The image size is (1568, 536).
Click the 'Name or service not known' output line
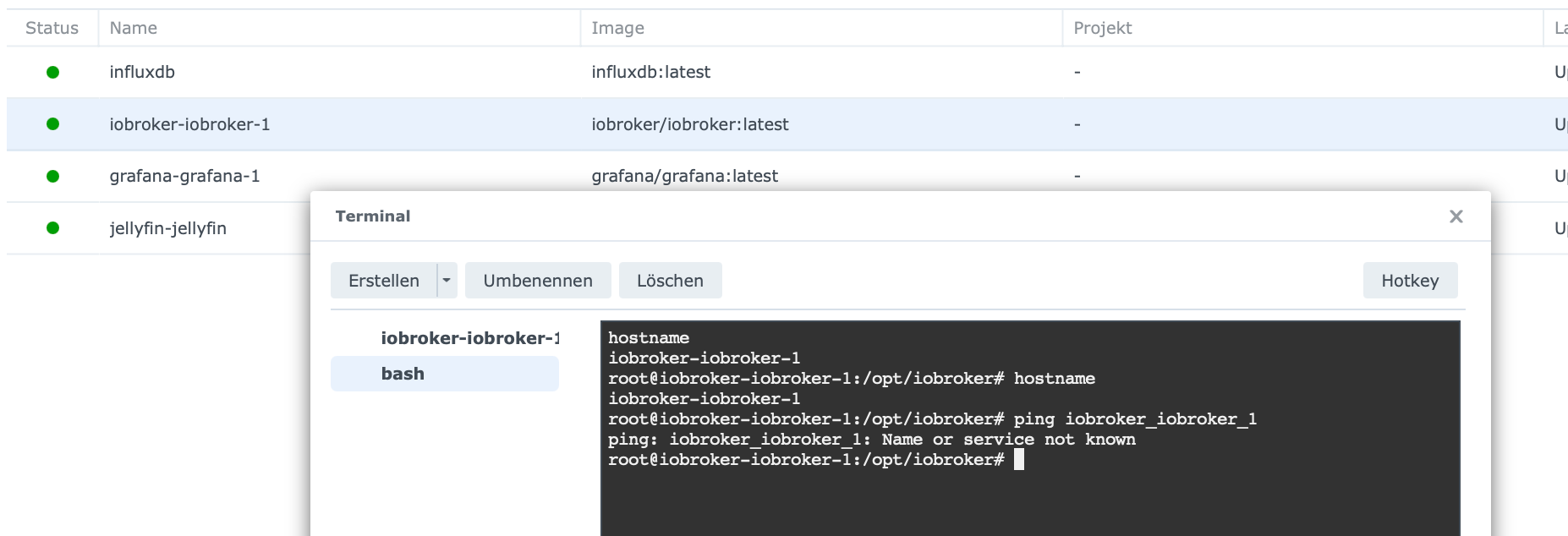pyautogui.click(x=871, y=440)
